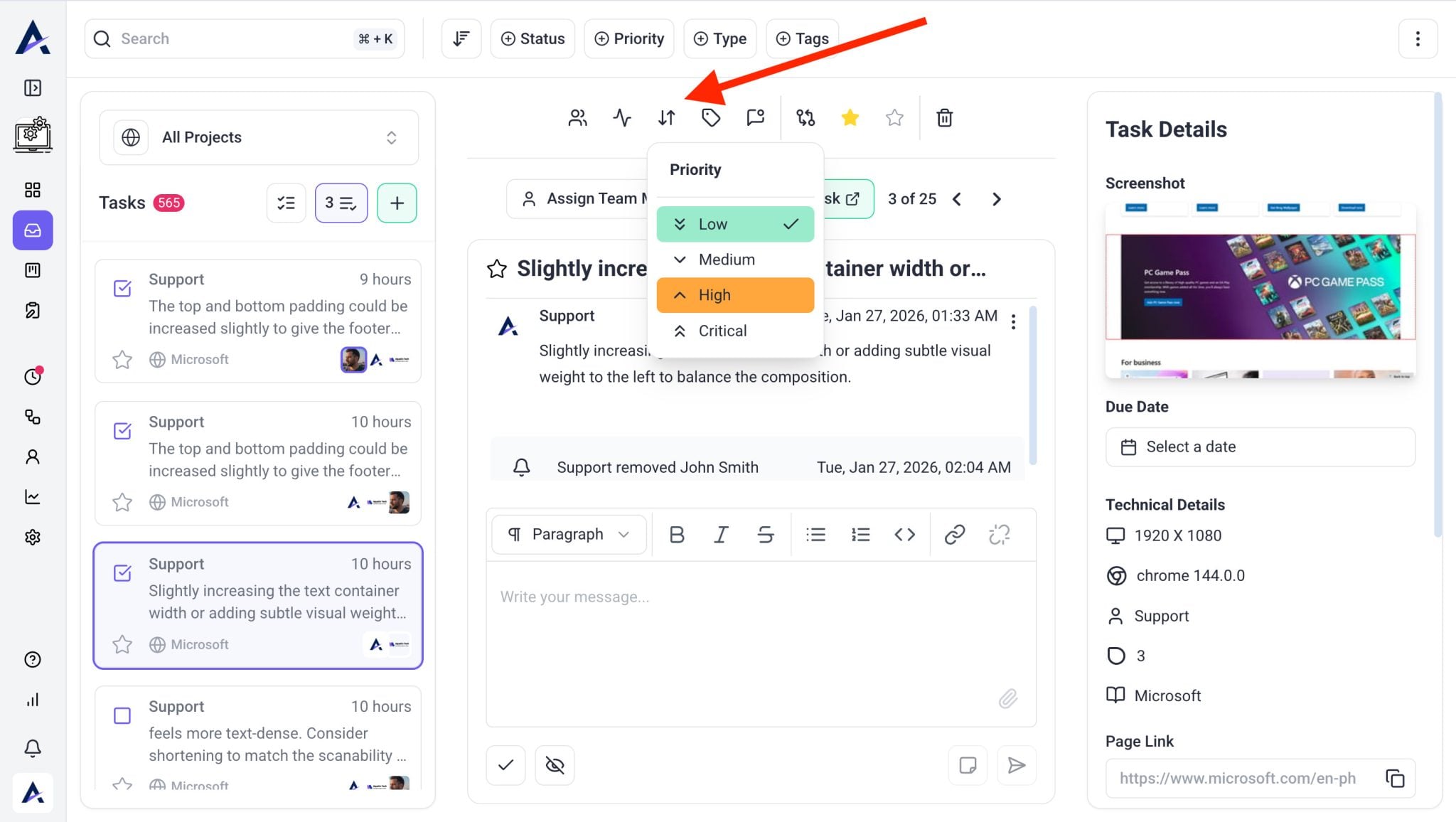This screenshot has width=1456, height=822.
Task: Click the filled yellow star icon
Action: (x=850, y=118)
